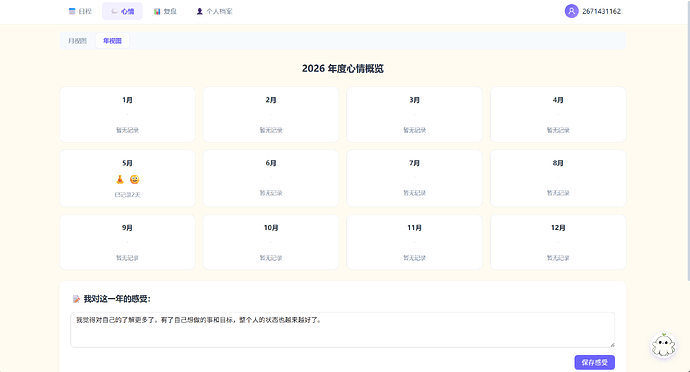This screenshot has width=690, height=372.
Task: Open the 11月 month card
Action: [x=415, y=242]
